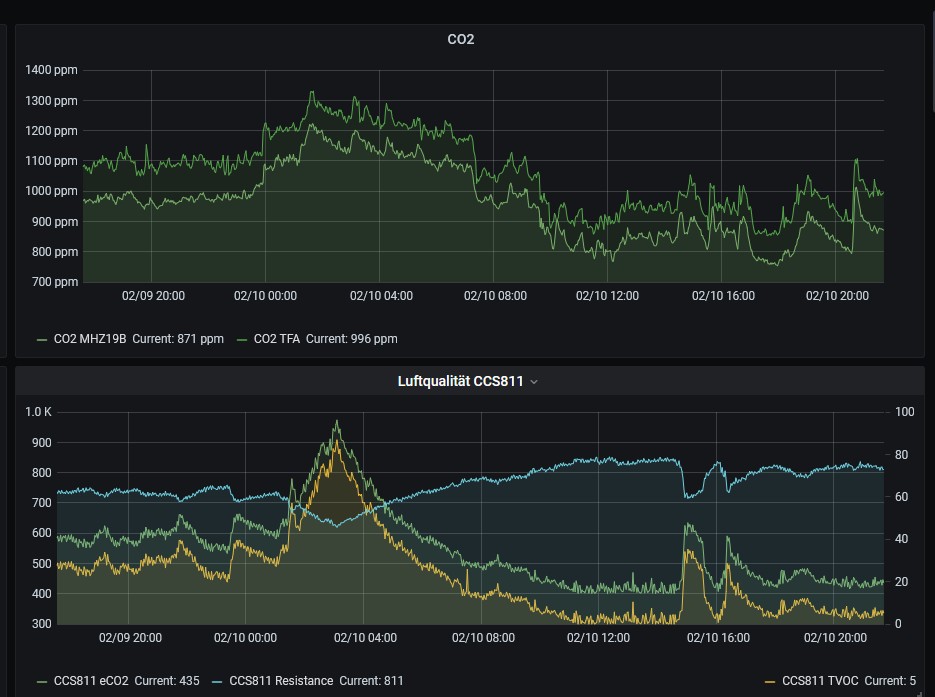
Task: Click the 60 right axis label in CCS811 chart
Action: click(902, 497)
